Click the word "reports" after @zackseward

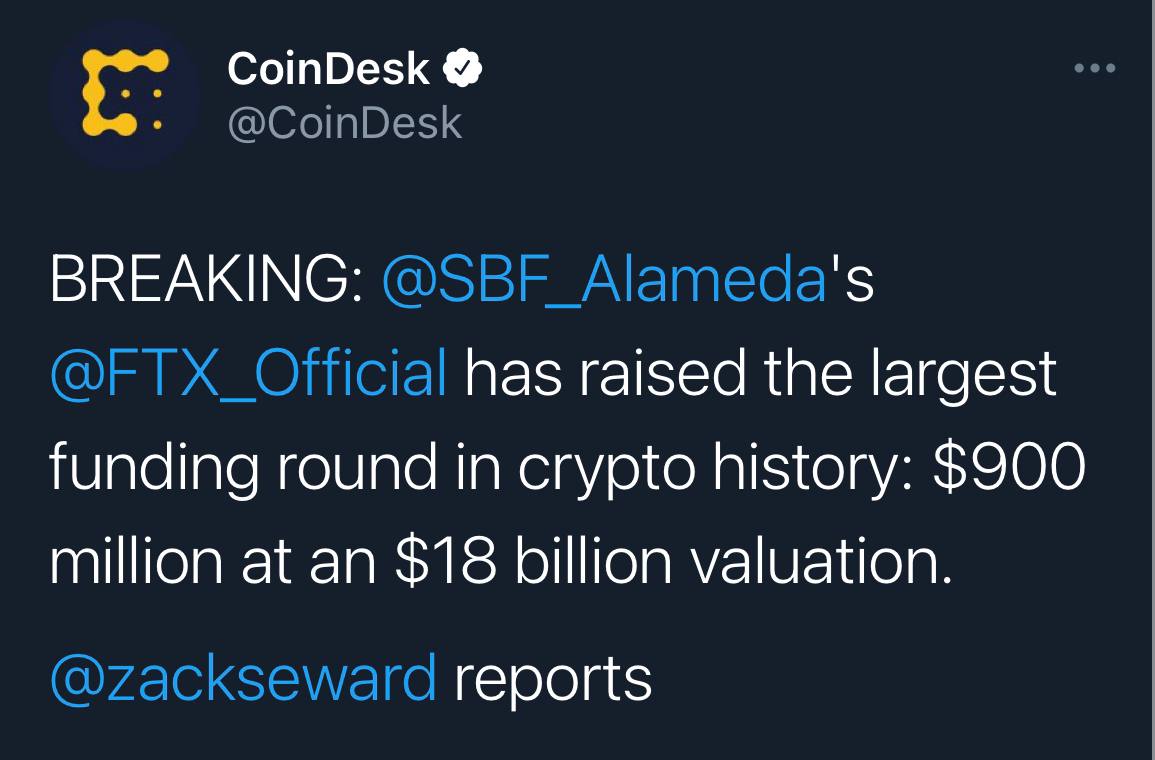click(x=553, y=678)
